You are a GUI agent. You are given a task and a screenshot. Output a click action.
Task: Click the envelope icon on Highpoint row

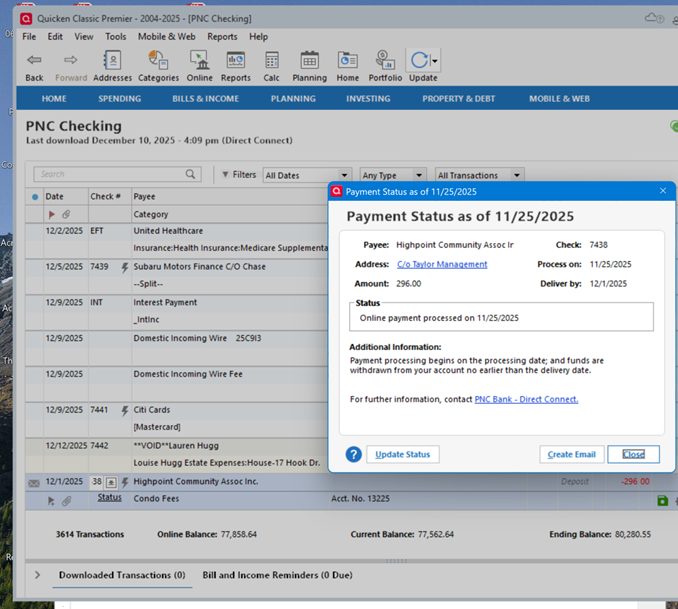tap(34, 483)
